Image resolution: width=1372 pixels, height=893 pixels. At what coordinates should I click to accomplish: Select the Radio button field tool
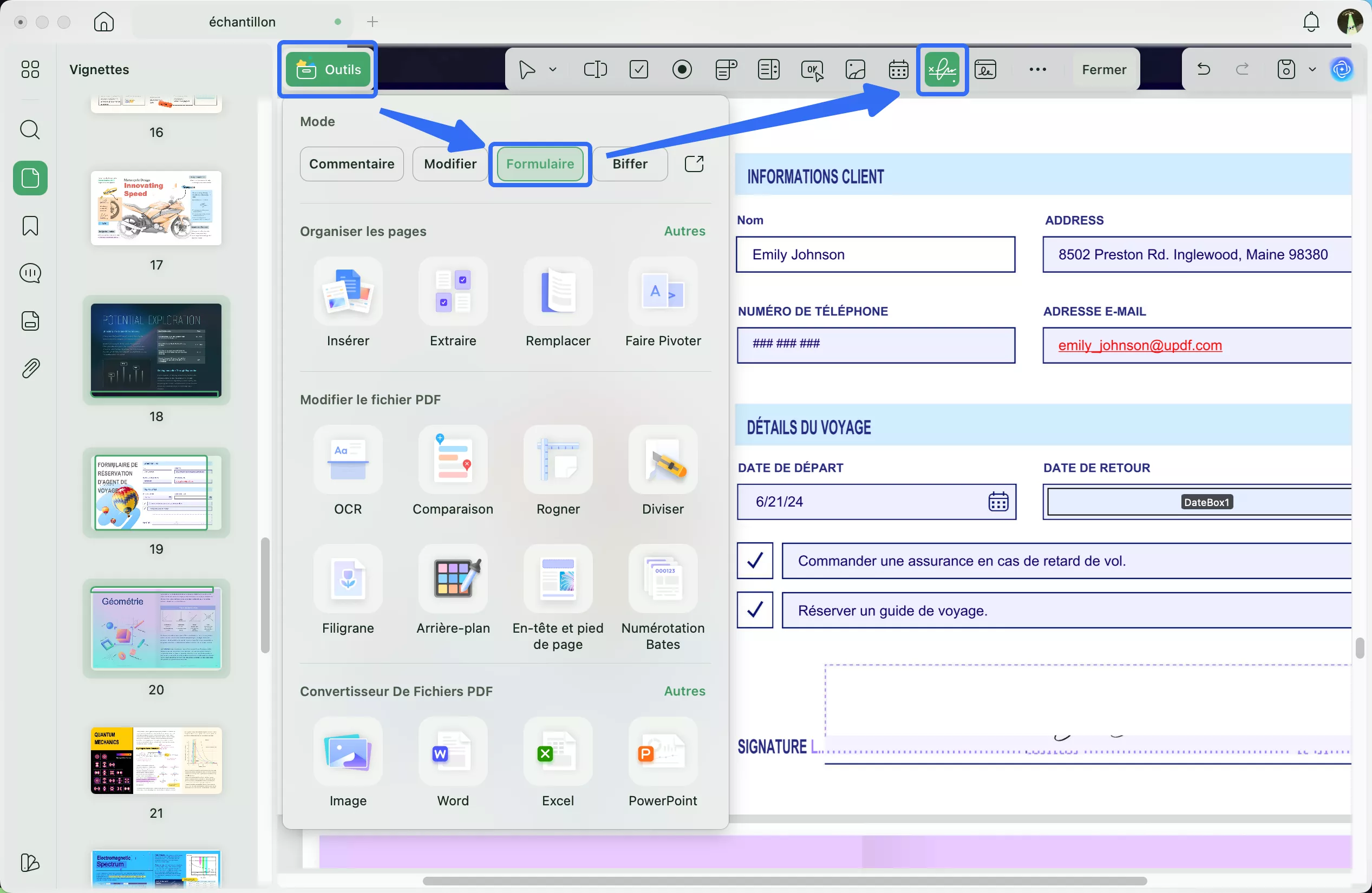click(x=682, y=70)
